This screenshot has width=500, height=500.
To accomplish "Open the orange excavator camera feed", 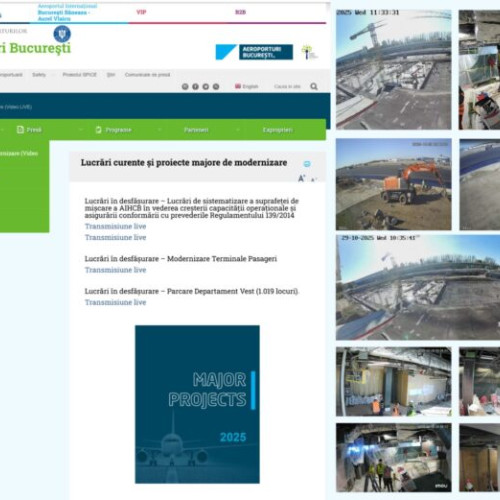I will pyautogui.click(x=394, y=184).
